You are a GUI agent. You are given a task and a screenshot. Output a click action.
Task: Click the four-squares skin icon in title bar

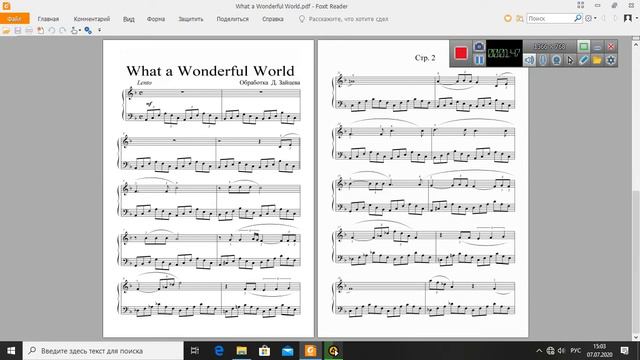coord(580,5)
